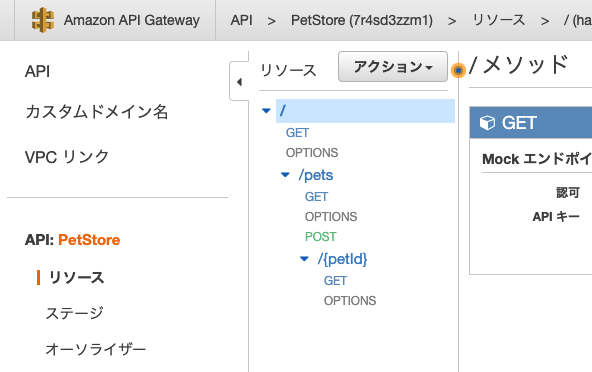Viewport: 592px width, 372px height.
Task: Select リソース under API PetStore
Action: coord(76,278)
